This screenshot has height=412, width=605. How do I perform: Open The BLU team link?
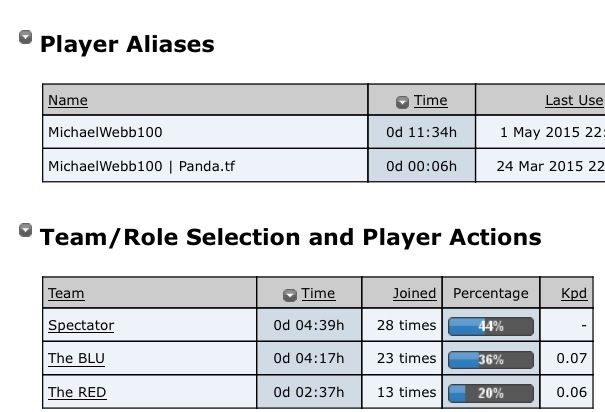coord(76,358)
